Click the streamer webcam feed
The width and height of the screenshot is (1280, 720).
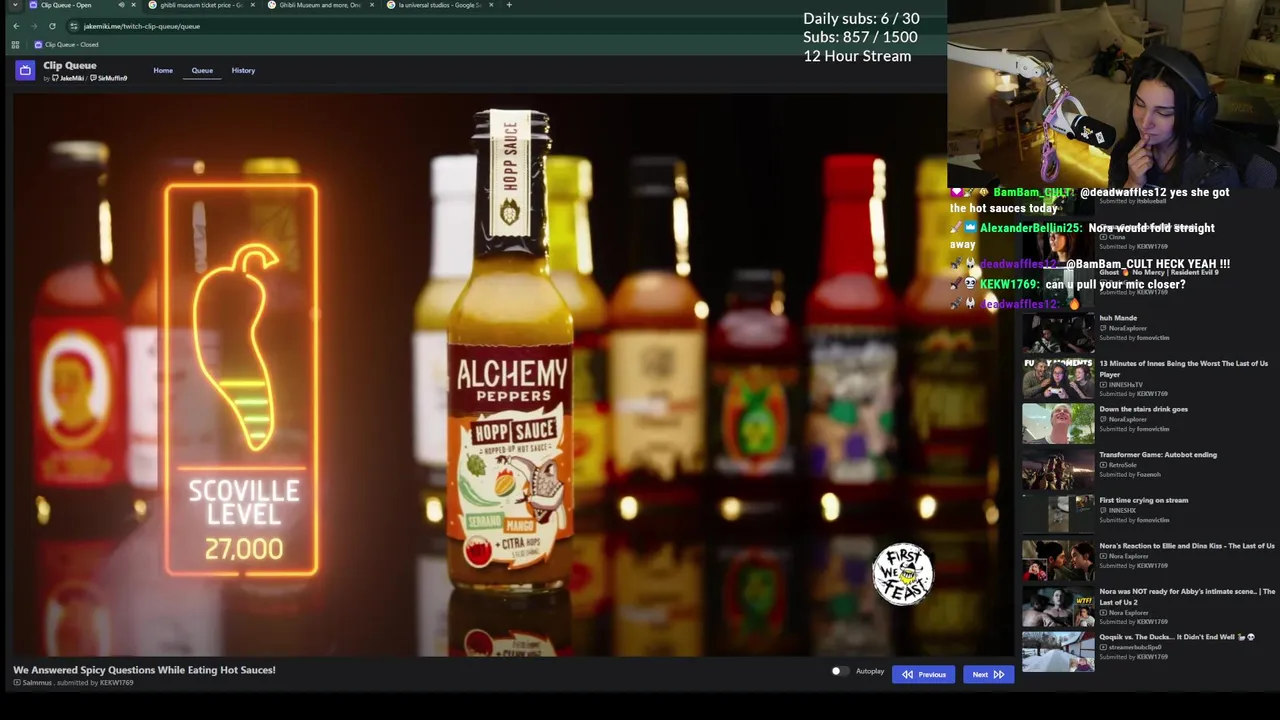coord(1113,92)
